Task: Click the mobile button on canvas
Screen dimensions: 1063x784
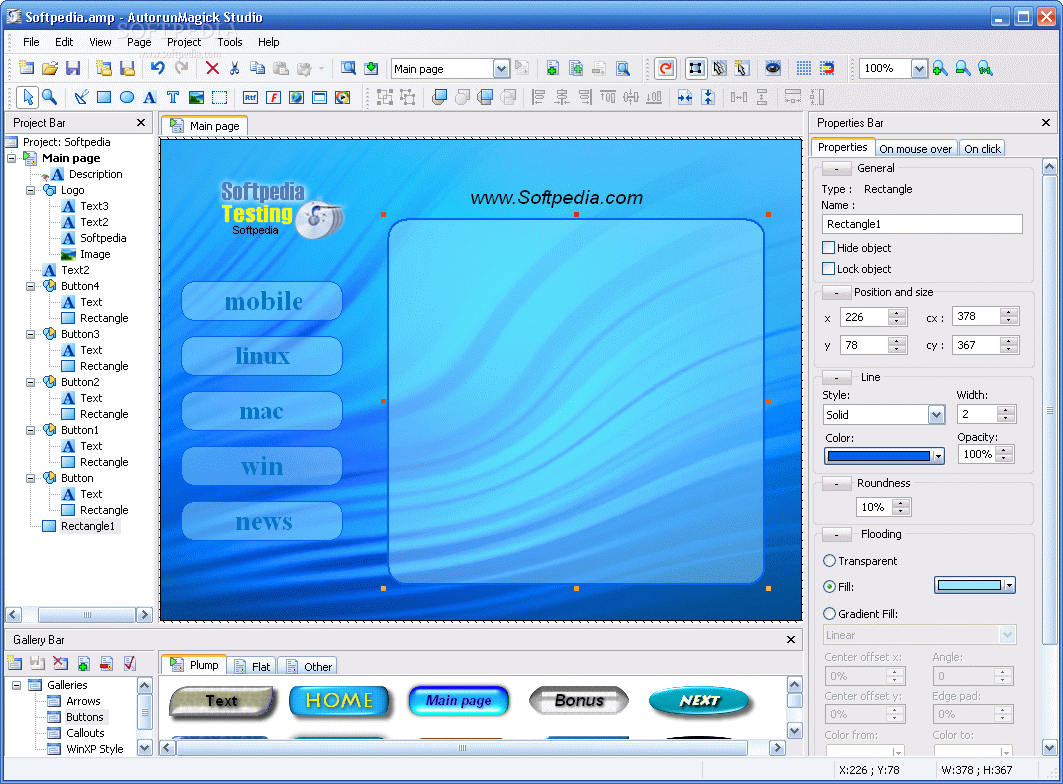Action: tap(262, 301)
